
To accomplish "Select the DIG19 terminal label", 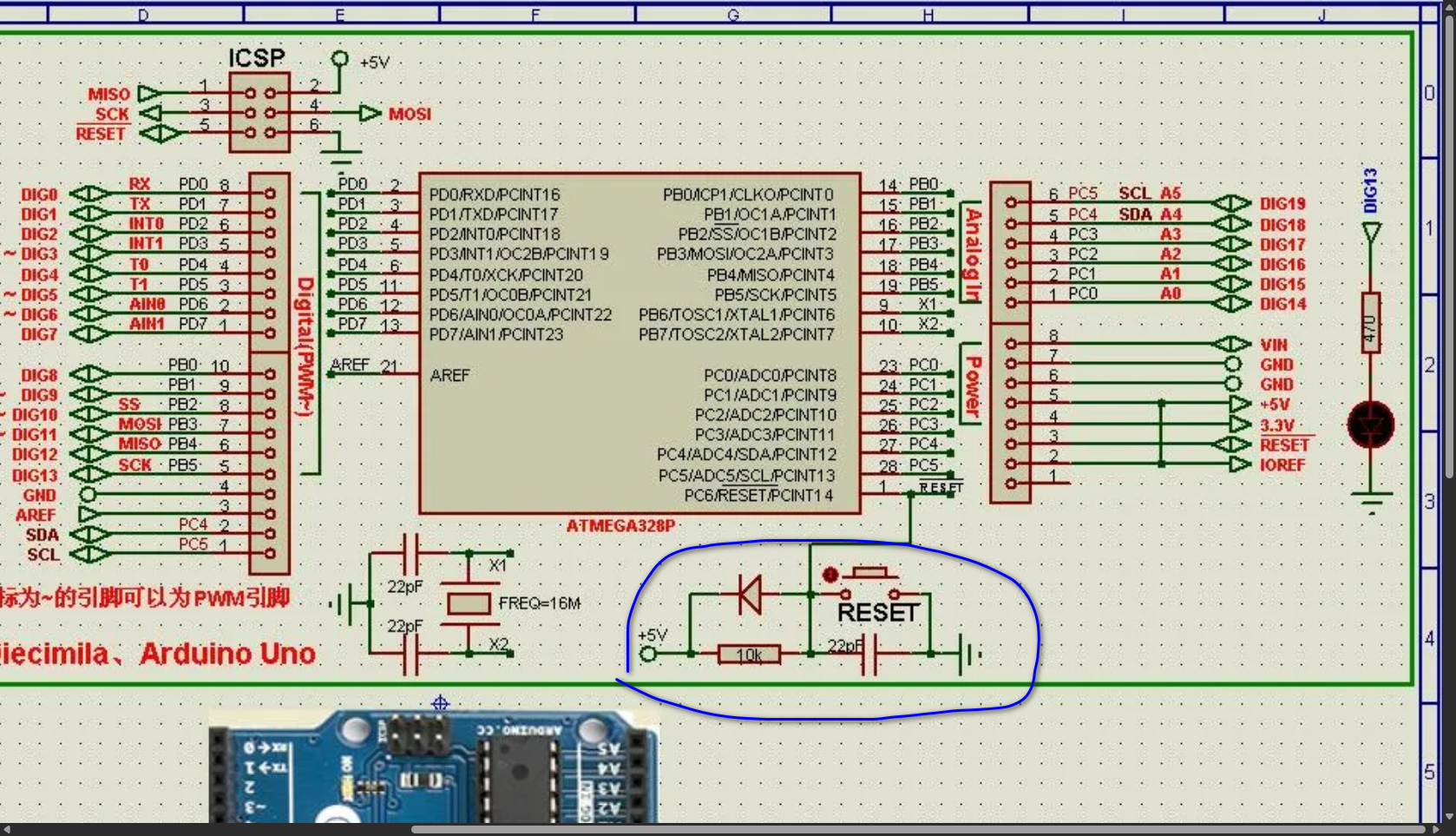I will pos(1282,204).
